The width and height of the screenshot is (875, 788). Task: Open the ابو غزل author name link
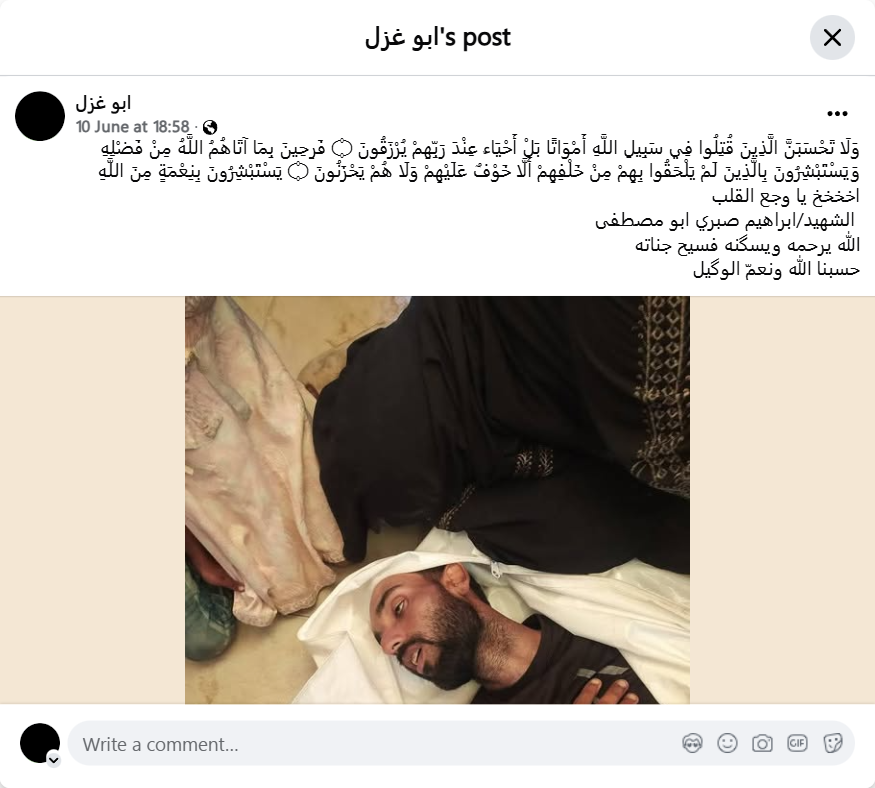(103, 103)
